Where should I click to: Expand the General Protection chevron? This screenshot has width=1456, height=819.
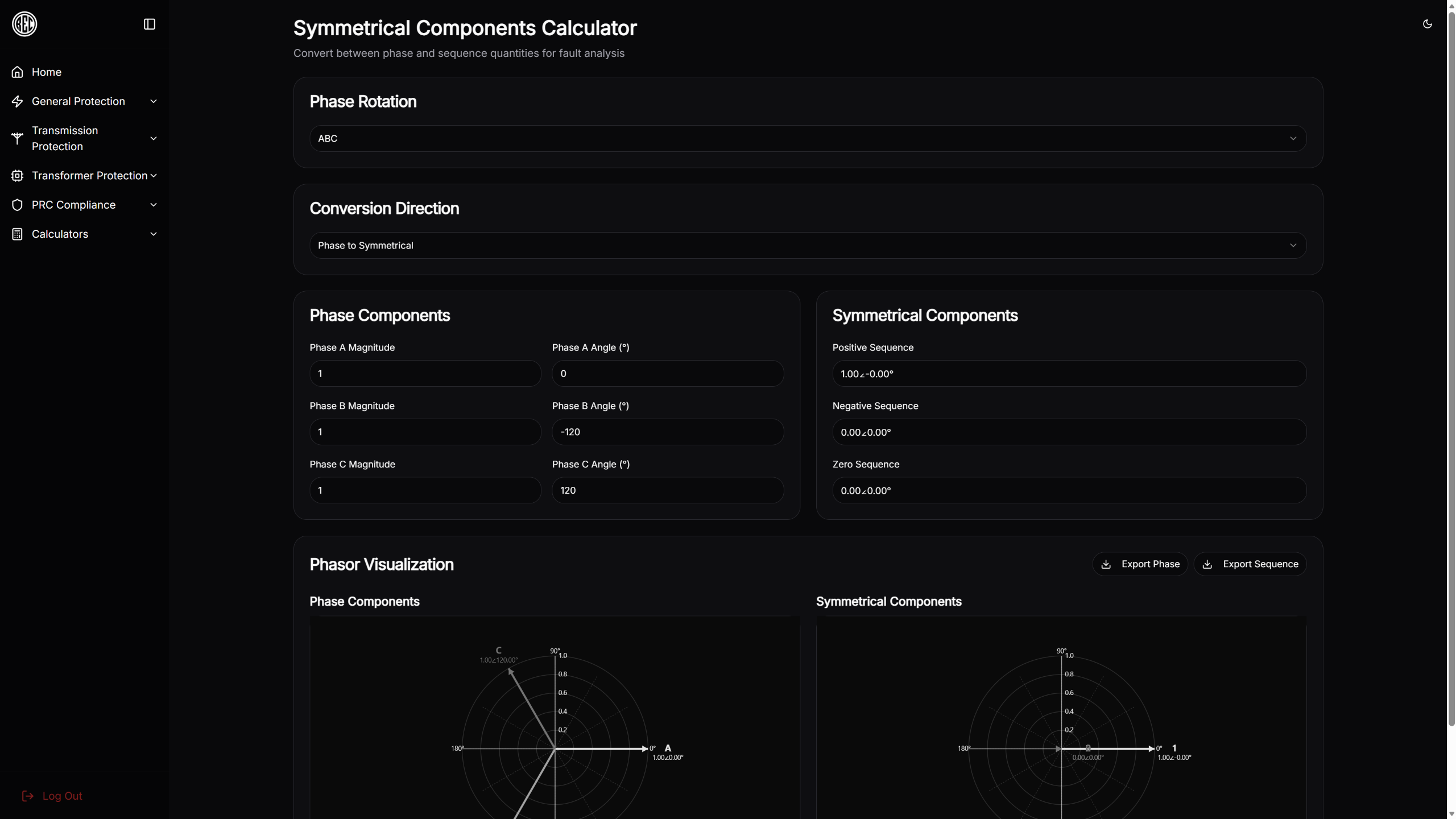[x=153, y=101]
